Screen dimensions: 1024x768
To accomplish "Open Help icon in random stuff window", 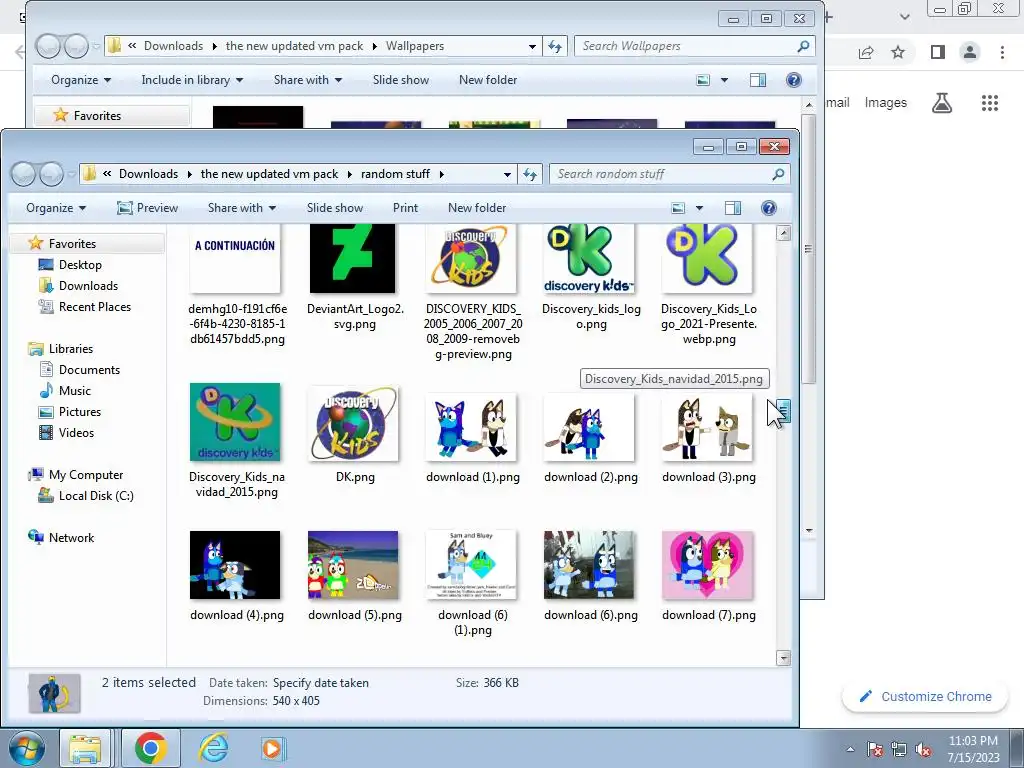I will tap(769, 208).
